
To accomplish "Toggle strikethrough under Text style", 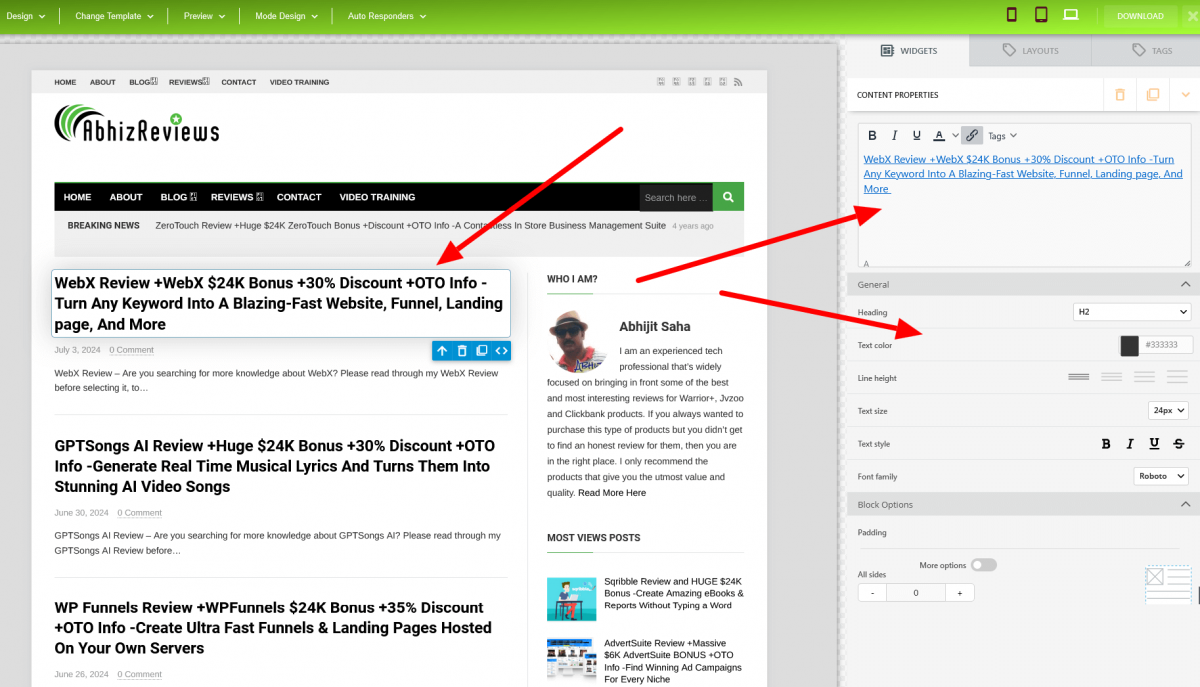I will click(1179, 444).
